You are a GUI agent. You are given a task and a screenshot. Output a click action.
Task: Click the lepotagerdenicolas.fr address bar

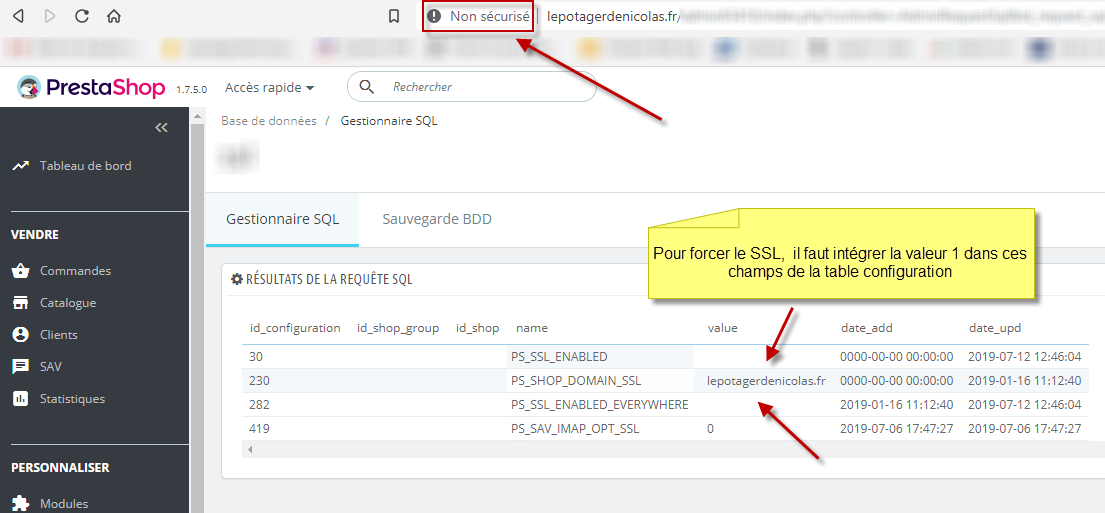click(612, 16)
